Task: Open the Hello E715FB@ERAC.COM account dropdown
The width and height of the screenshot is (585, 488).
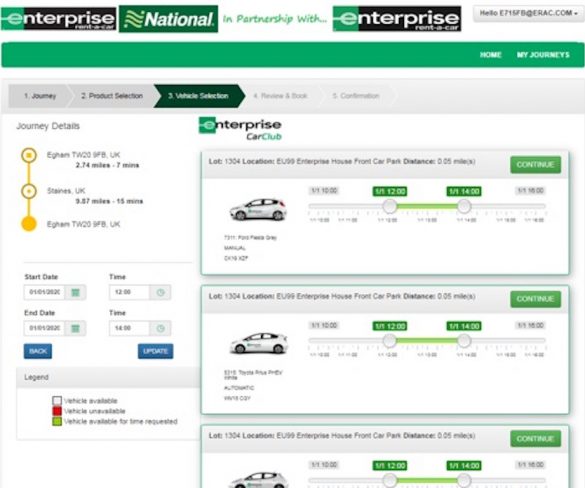Action: click(x=528, y=13)
